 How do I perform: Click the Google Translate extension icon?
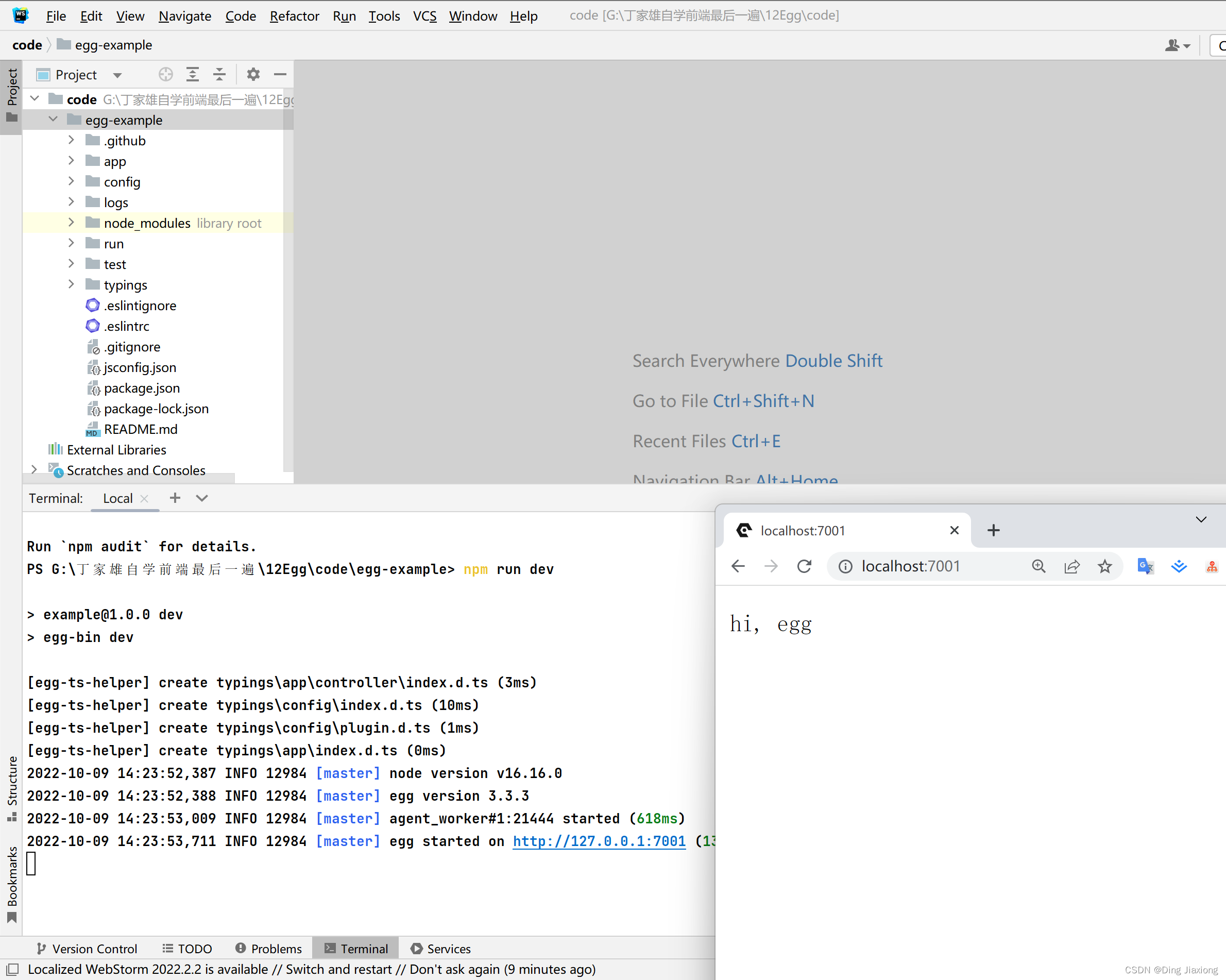pyautogui.click(x=1145, y=566)
